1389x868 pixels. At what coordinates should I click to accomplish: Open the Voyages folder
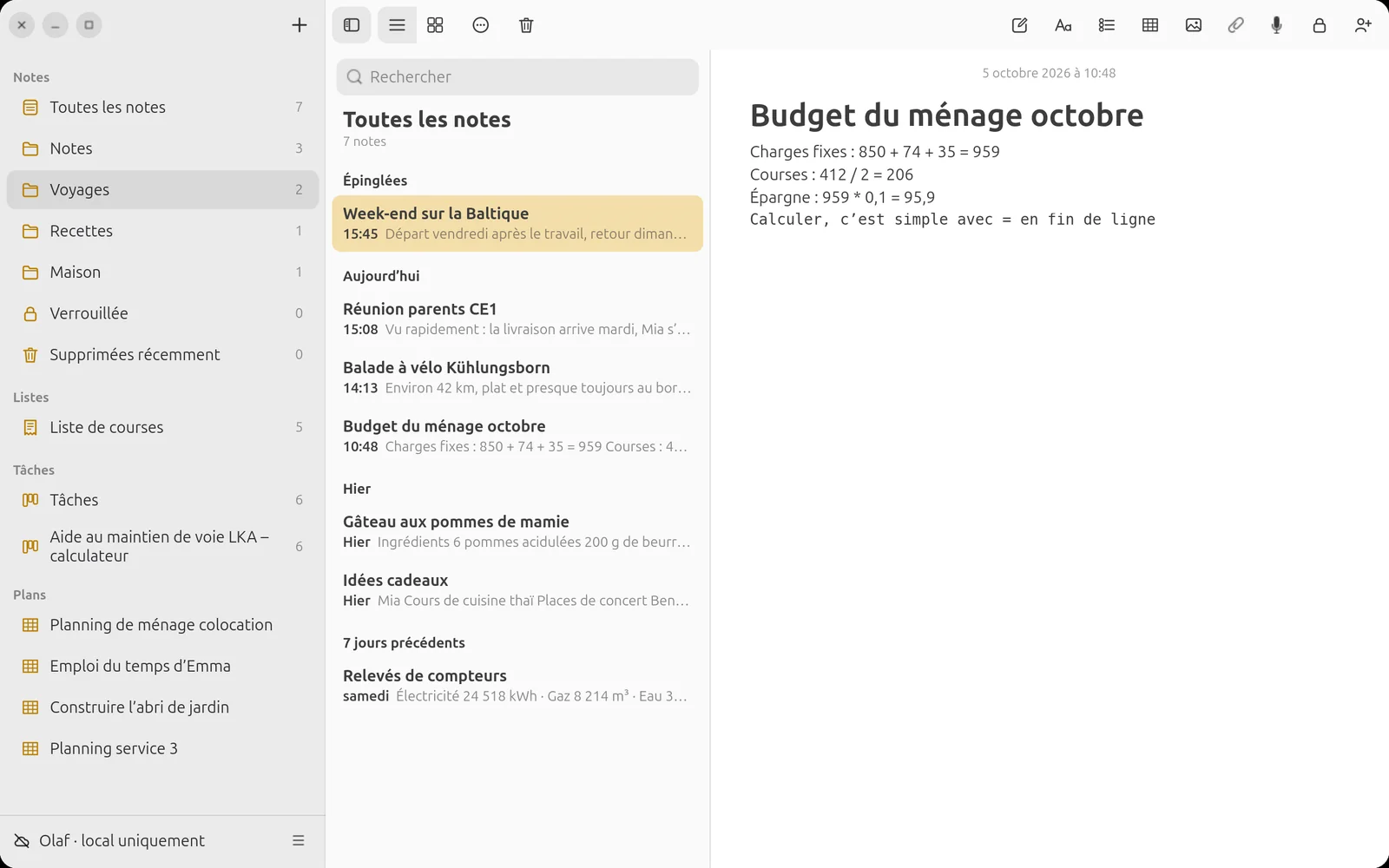coord(162,189)
